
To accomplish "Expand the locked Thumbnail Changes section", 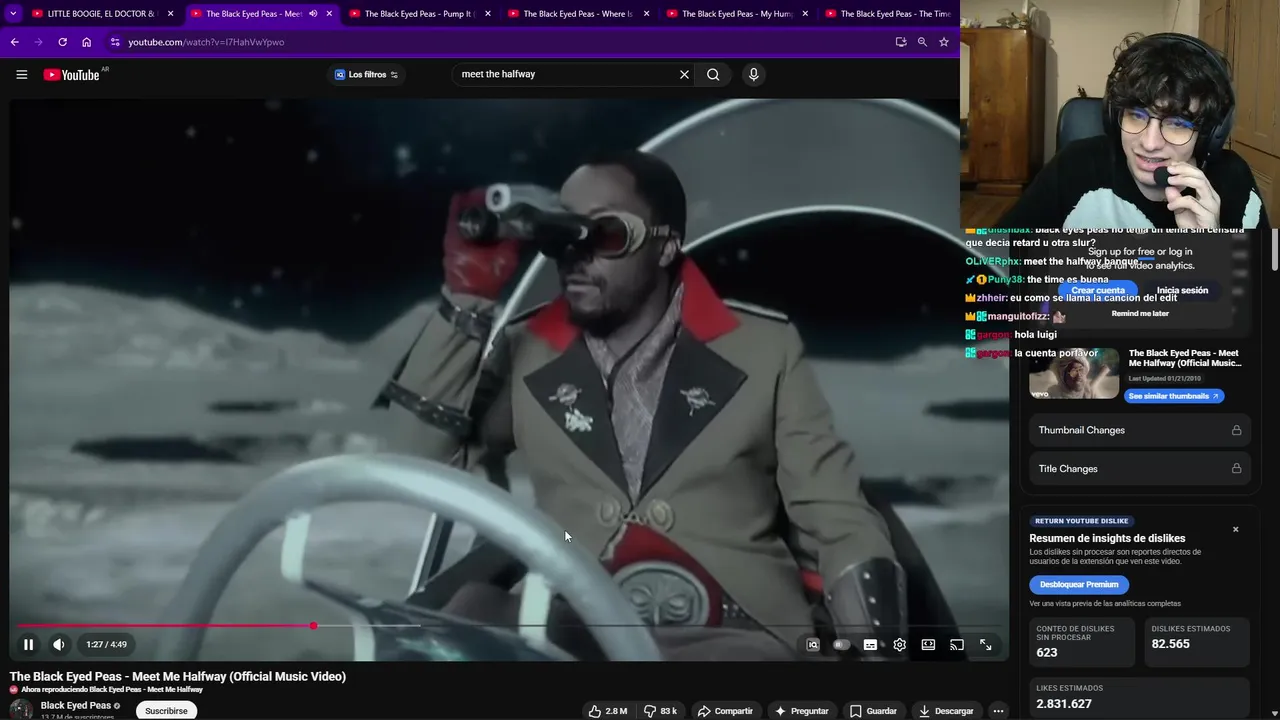I will point(1140,430).
